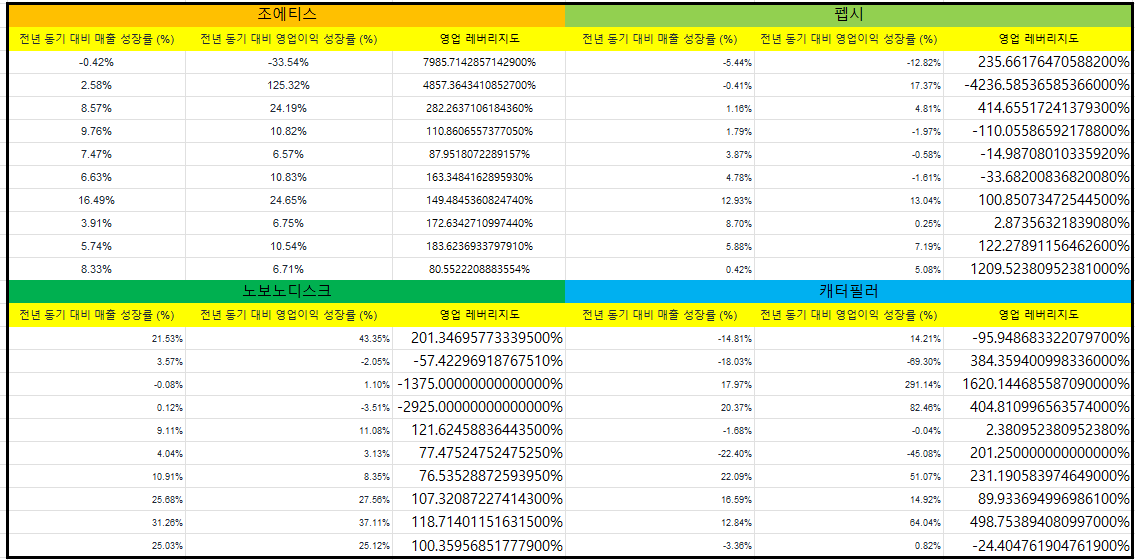Click the blue 캐터필러 header cell
The image size is (1135, 560).
coord(848,291)
